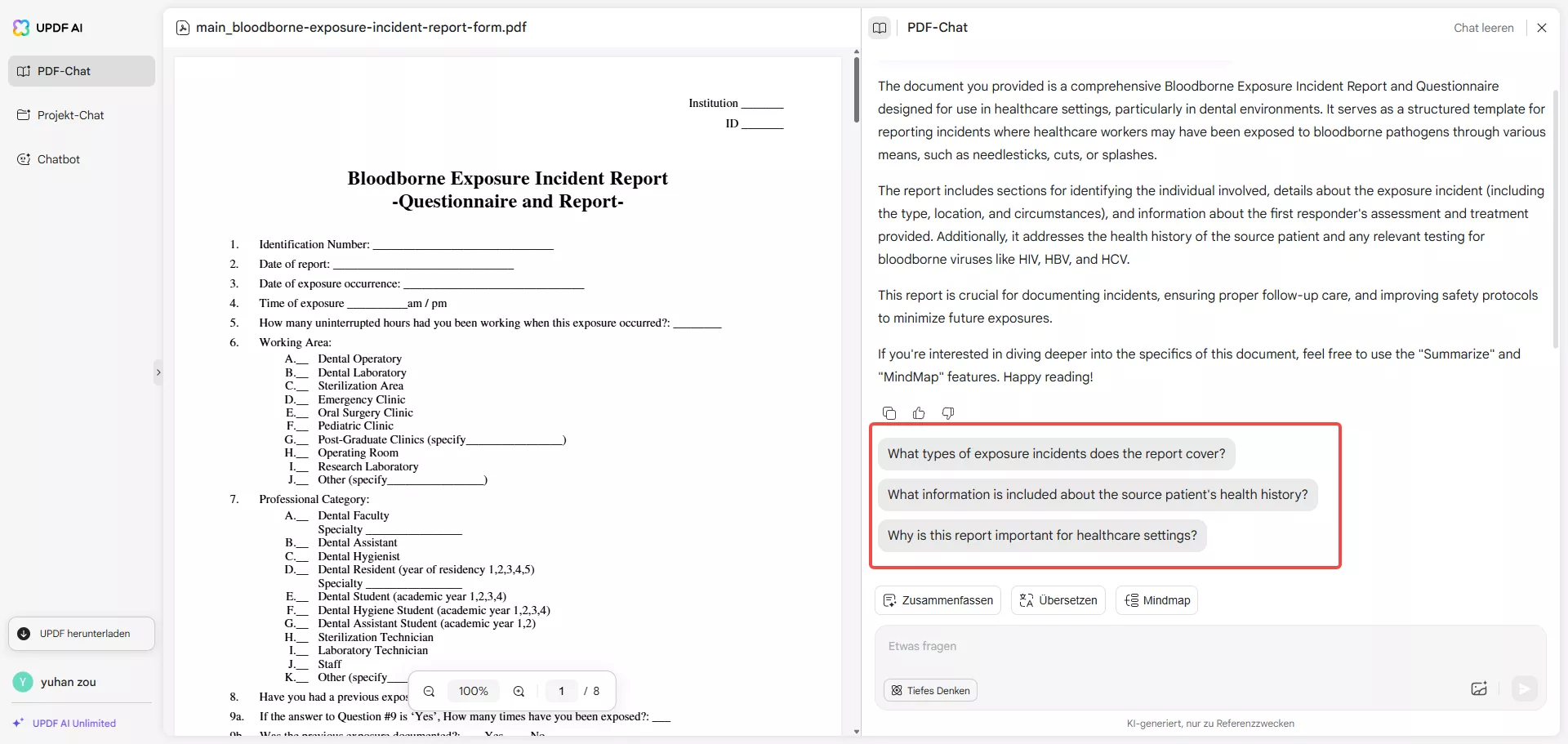Click the 'Dental Operatory' option text
Viewport: 1568px width, 744px height.
tap(359, 359)
